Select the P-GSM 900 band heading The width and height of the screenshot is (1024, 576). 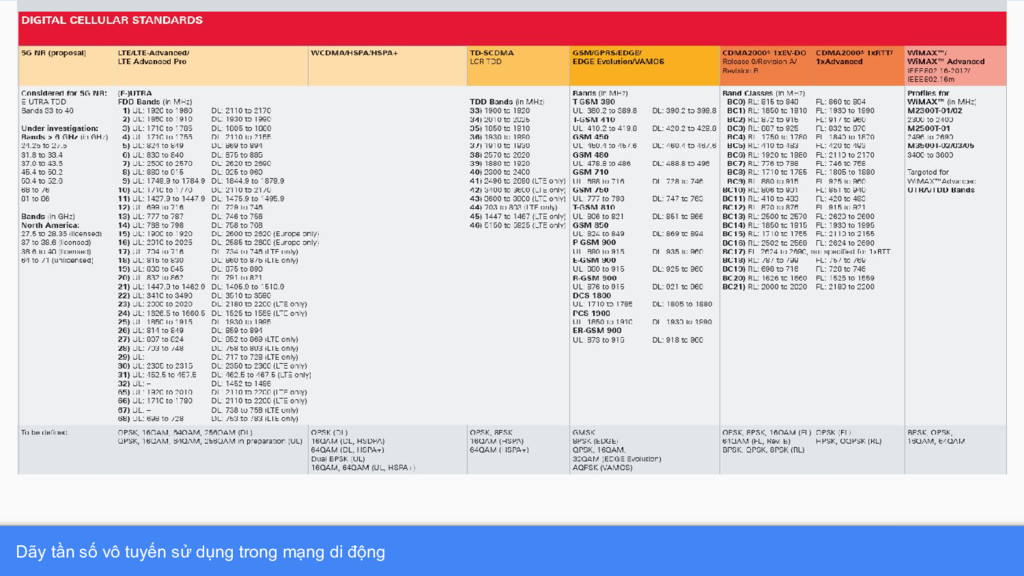point(594,243)
